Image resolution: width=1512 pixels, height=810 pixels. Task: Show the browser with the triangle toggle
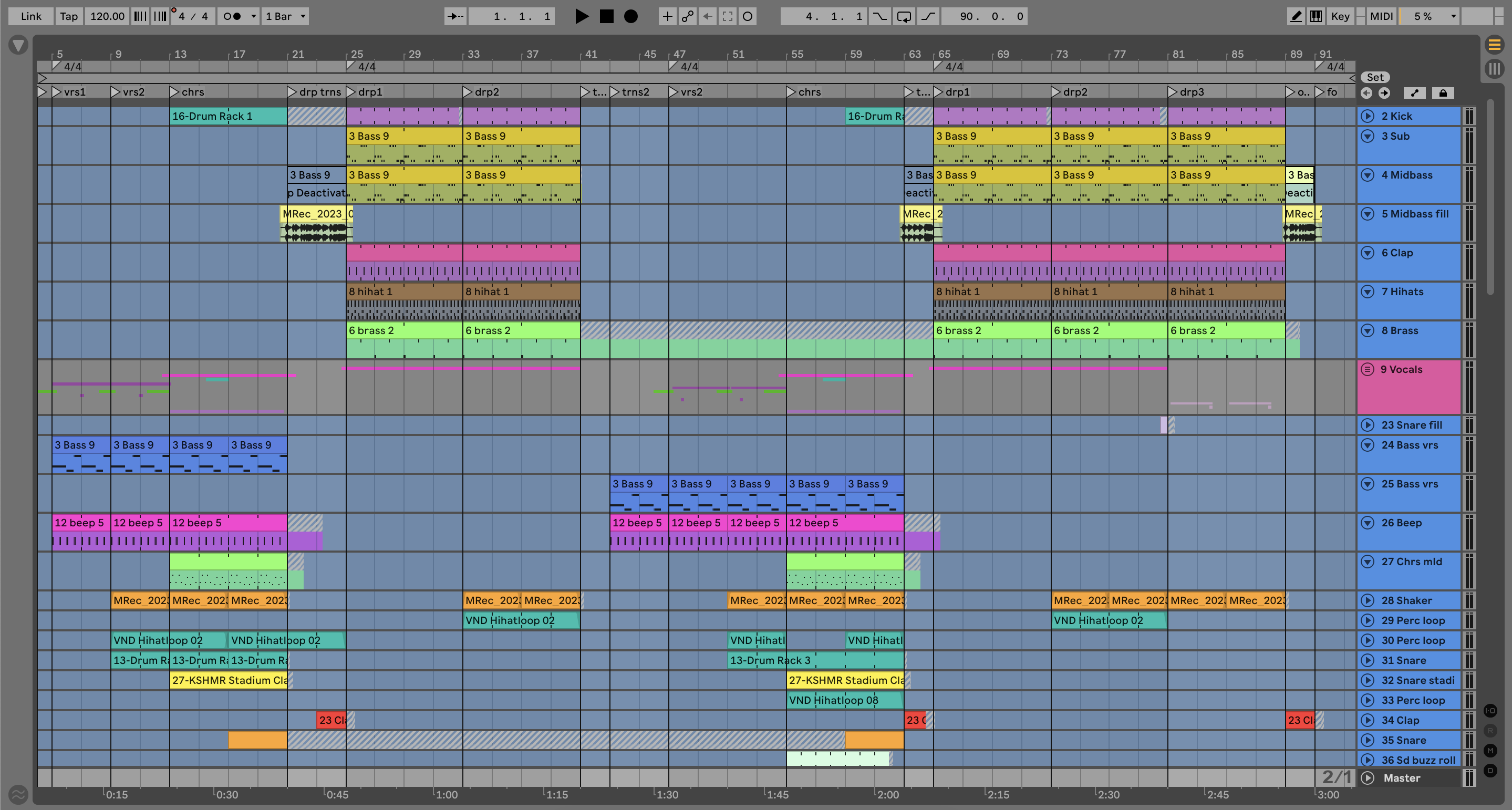(x=18, y=45)
